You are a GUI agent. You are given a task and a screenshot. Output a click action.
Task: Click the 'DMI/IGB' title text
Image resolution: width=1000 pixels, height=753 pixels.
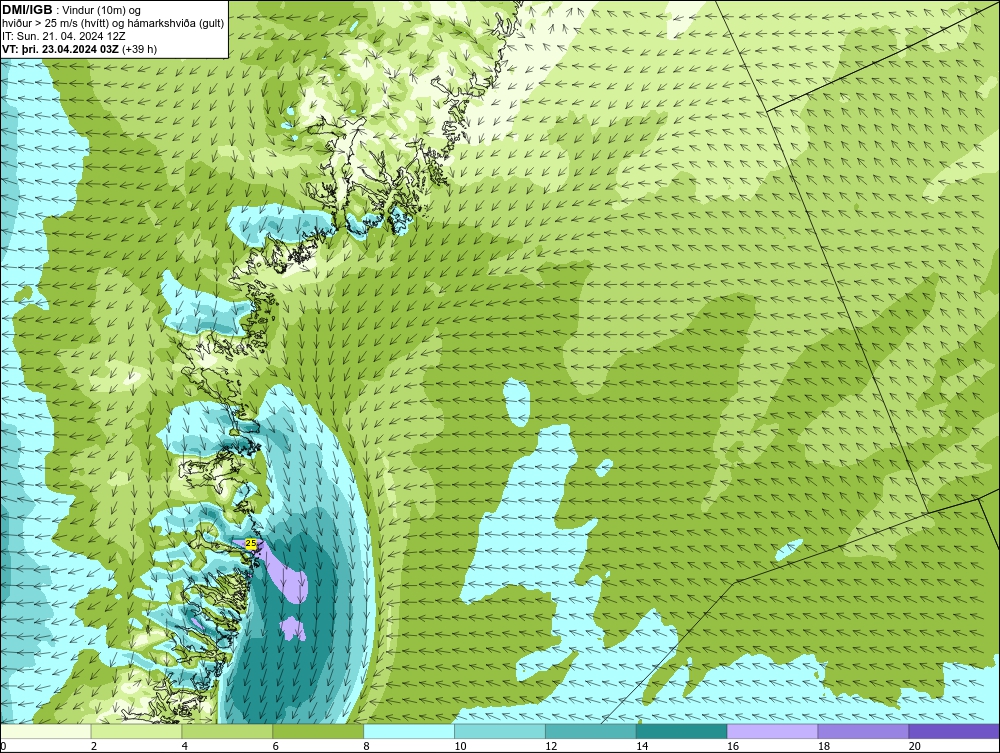(27, 10)
